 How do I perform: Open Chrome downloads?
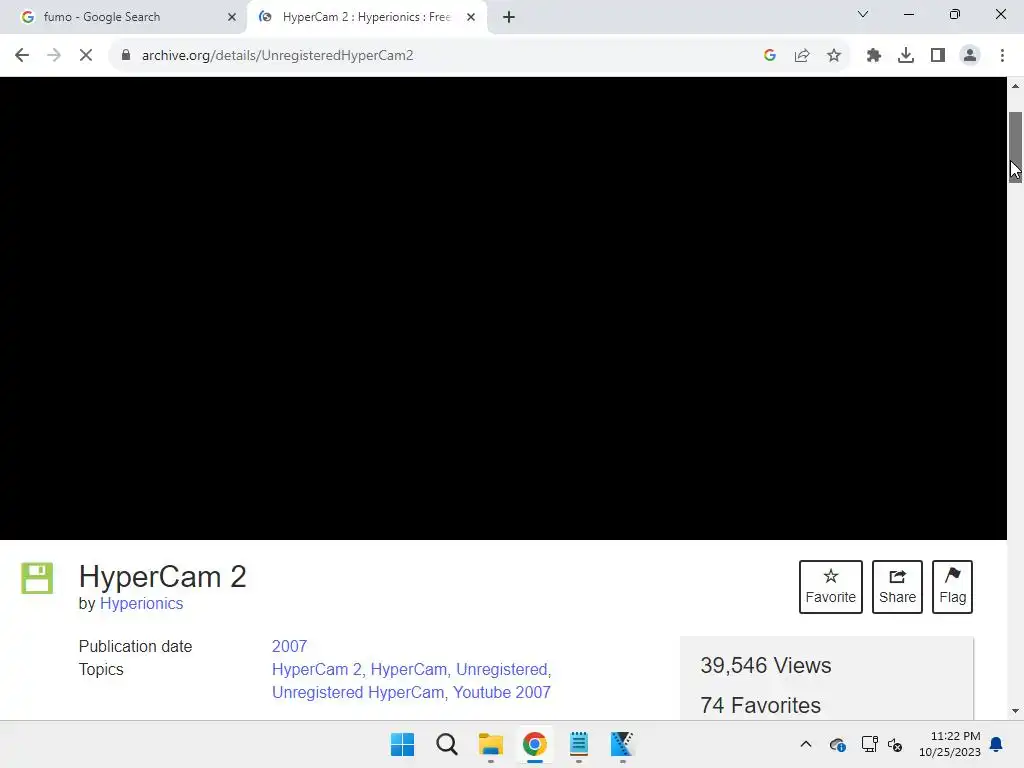point(906,56)
